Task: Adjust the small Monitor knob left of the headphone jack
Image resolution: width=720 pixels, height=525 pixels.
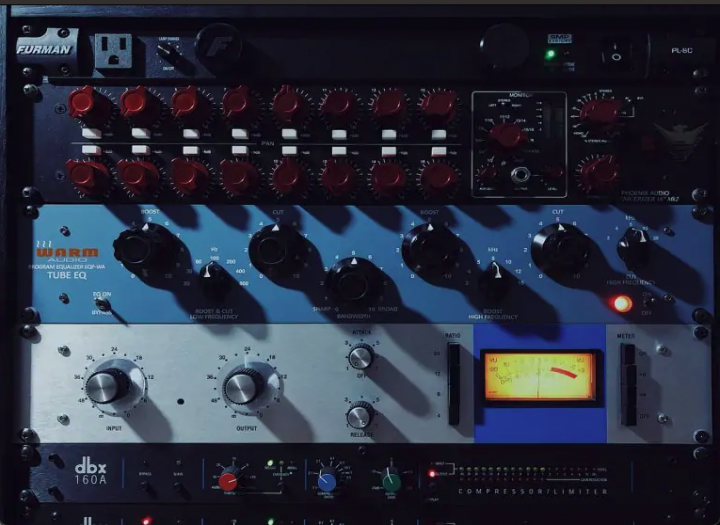Action: 487,173
